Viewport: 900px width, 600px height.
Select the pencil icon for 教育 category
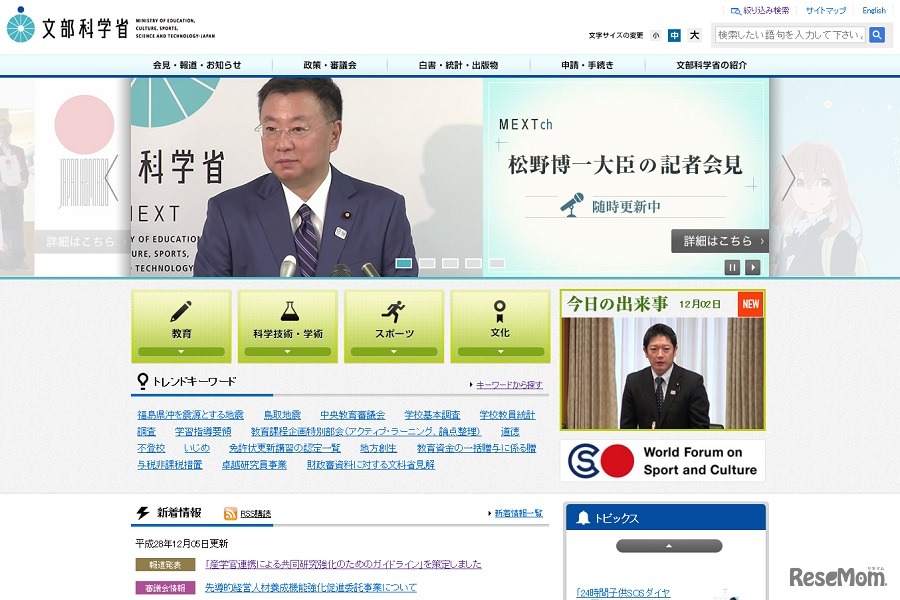point(181,313)
